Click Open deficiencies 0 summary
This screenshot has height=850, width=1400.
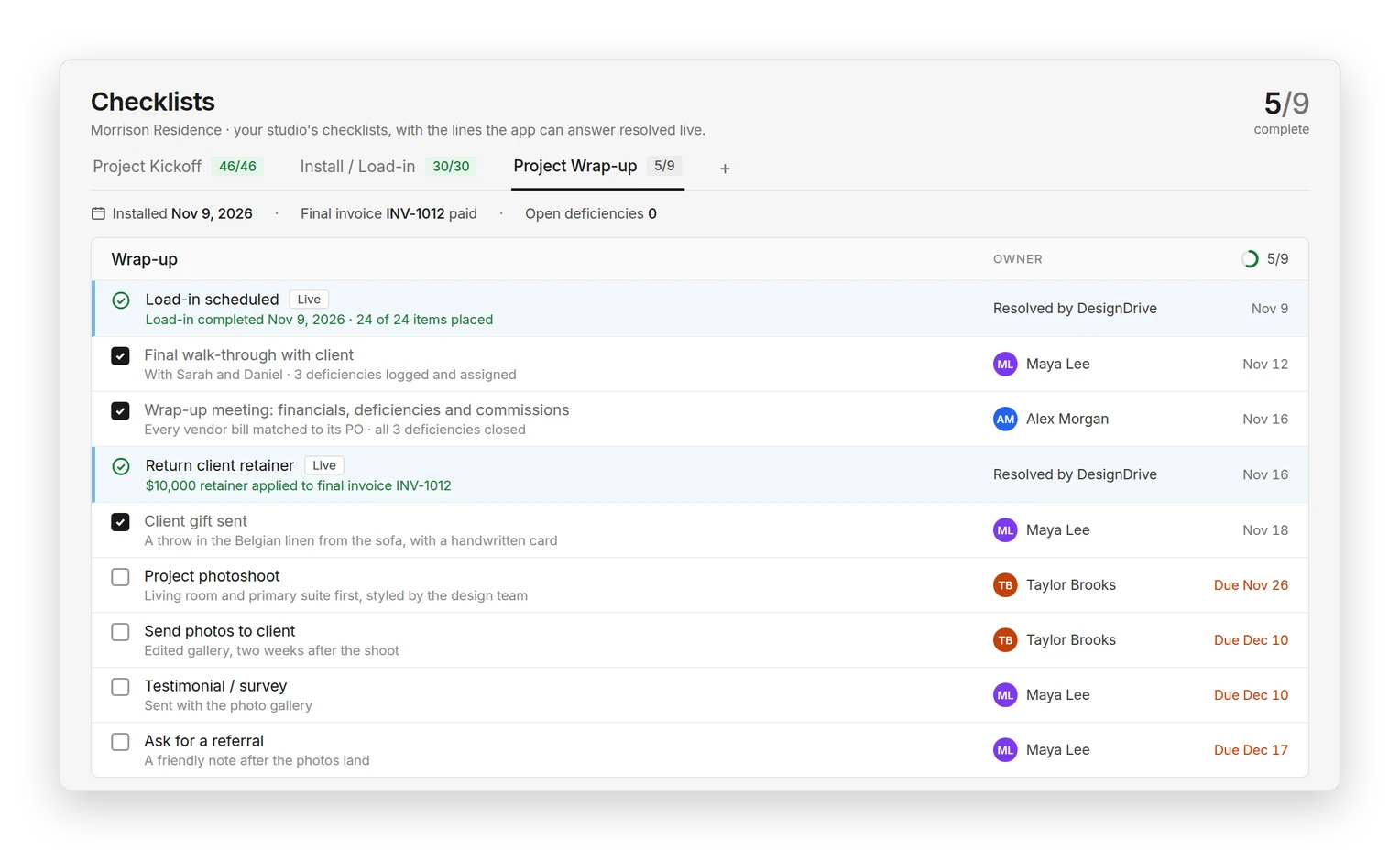click(x=591, y=213)
